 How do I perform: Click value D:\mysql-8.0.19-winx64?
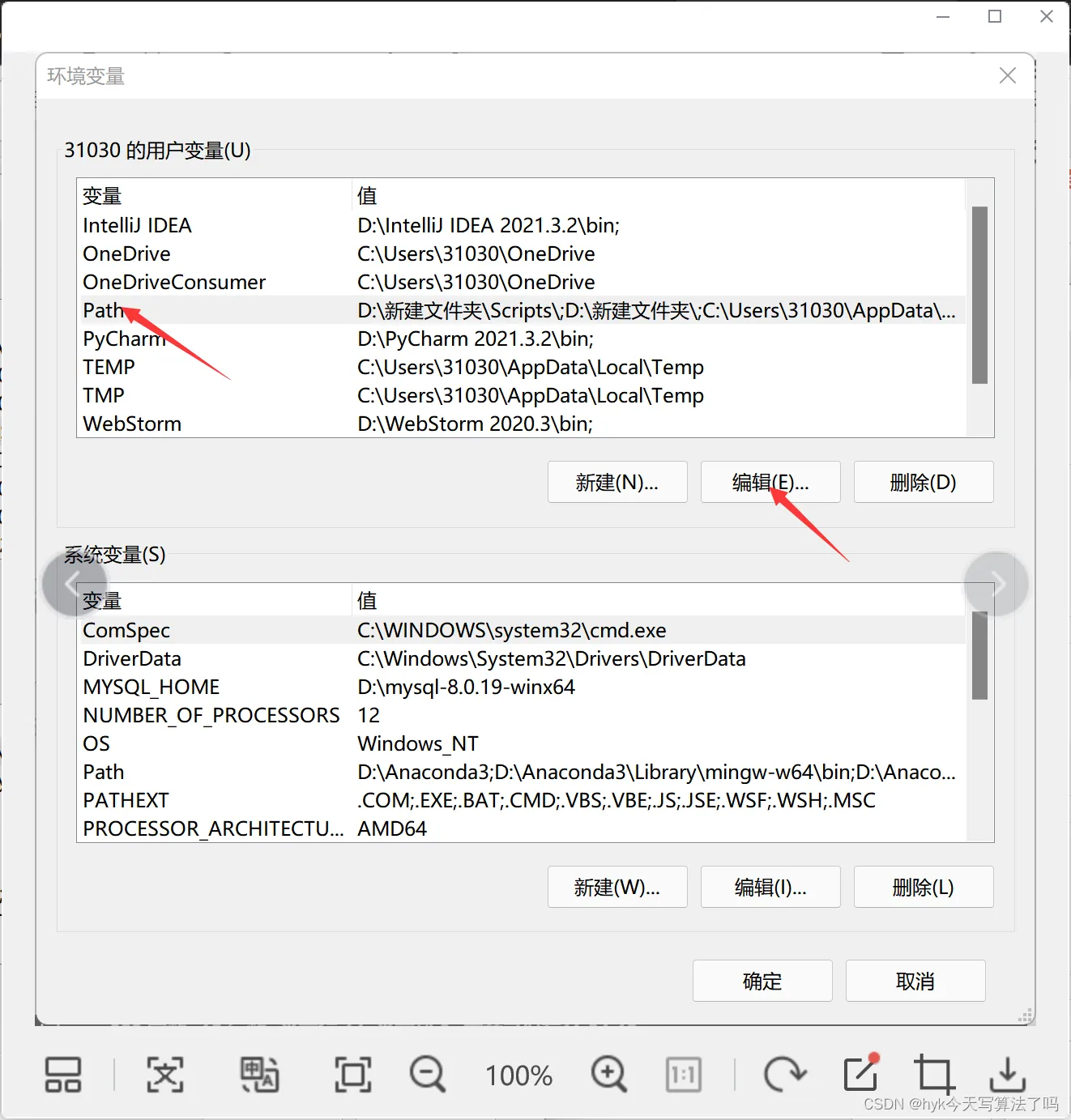[x=467, y=687]
